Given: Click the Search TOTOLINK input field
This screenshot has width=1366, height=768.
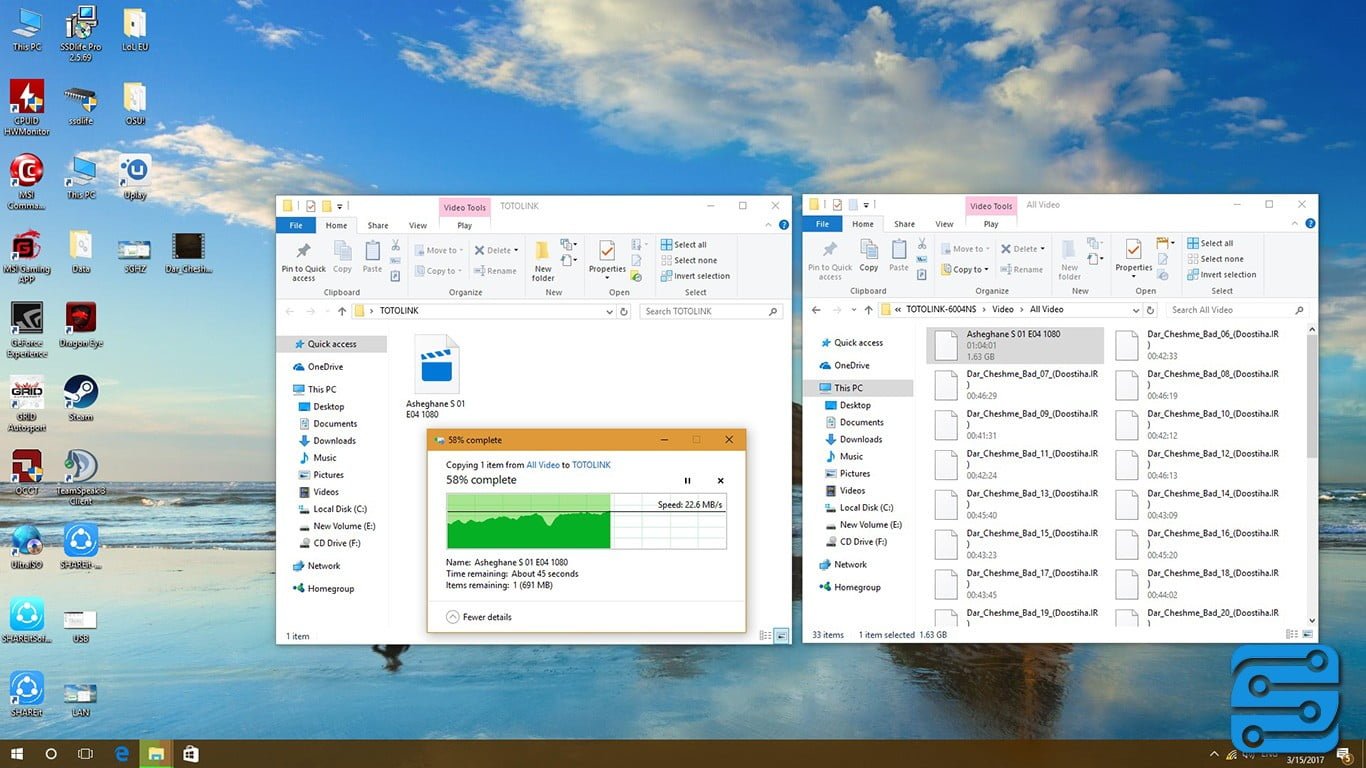Looking at the screenshot, I should 704,312.
